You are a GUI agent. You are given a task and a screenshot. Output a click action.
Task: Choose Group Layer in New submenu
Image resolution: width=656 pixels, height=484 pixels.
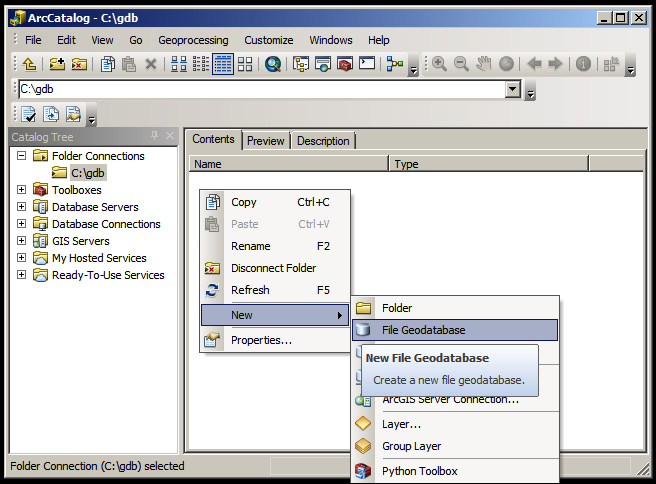point(455,446)
